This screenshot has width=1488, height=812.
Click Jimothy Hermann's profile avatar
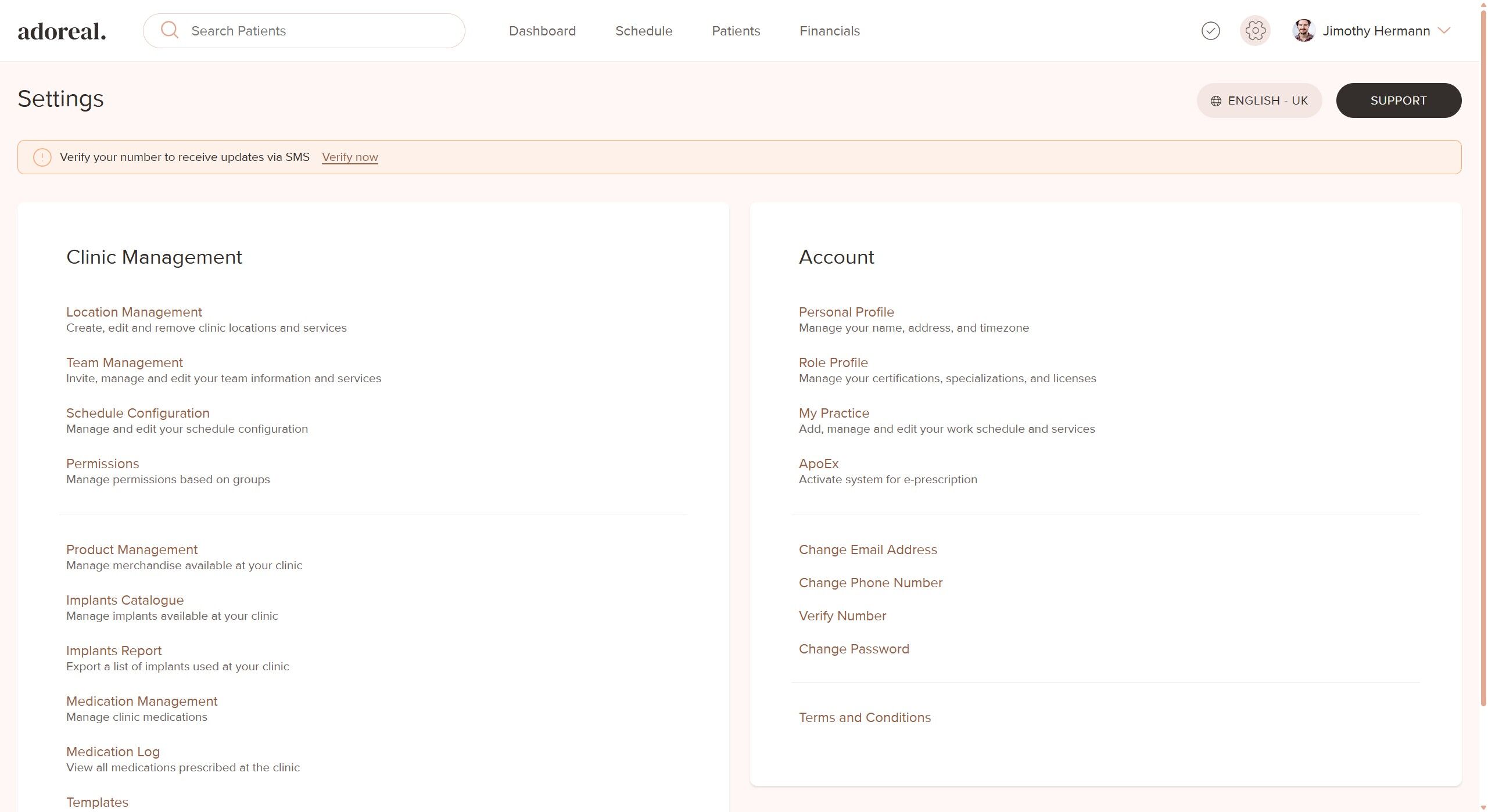[1303, 31]
